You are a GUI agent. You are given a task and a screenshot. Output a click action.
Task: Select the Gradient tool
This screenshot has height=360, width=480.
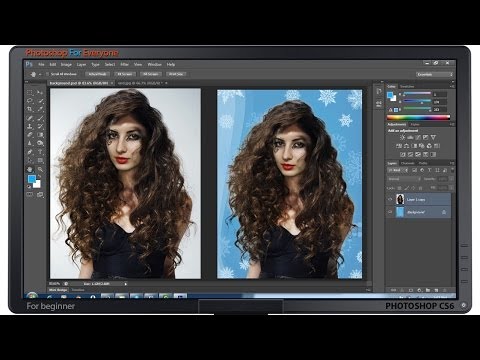coord(40,135)
